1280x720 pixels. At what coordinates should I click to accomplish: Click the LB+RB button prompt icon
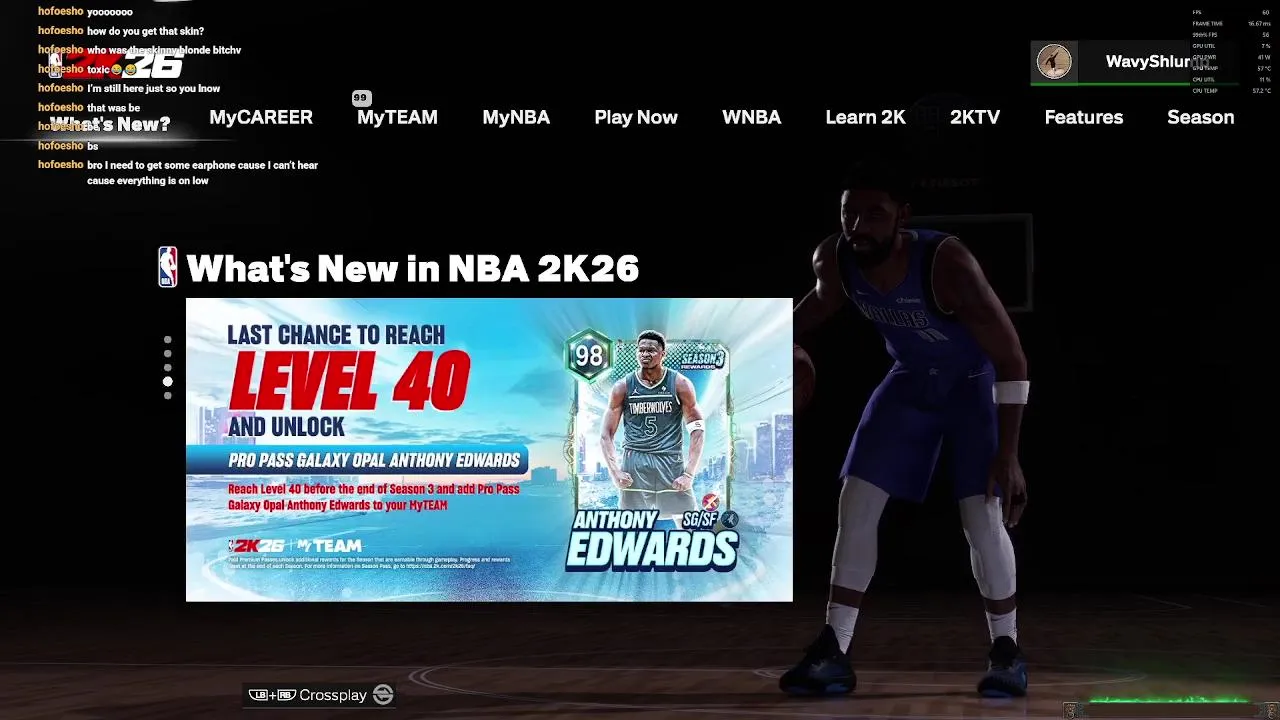pyautogui.click(x=272, y=695)
